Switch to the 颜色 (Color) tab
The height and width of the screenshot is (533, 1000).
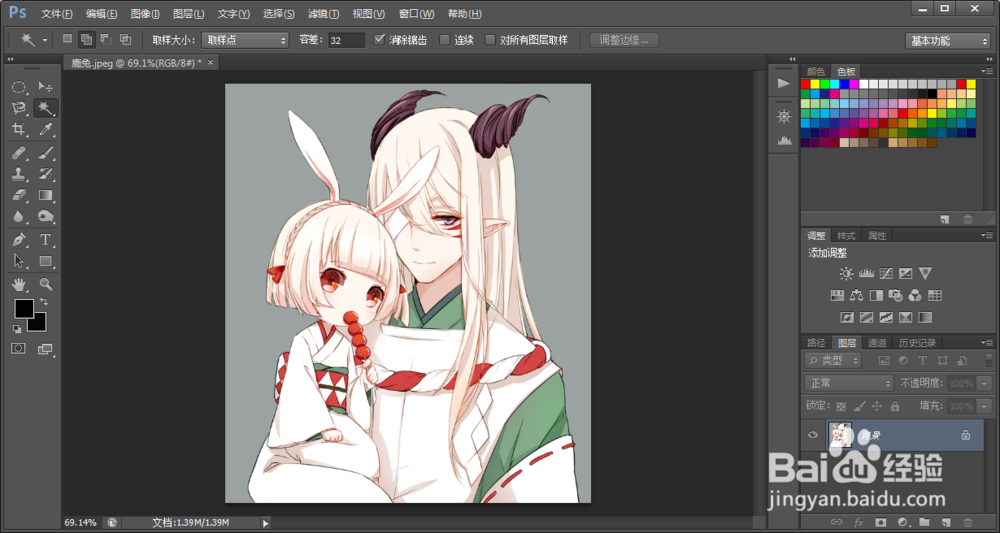tap(816, 71)
